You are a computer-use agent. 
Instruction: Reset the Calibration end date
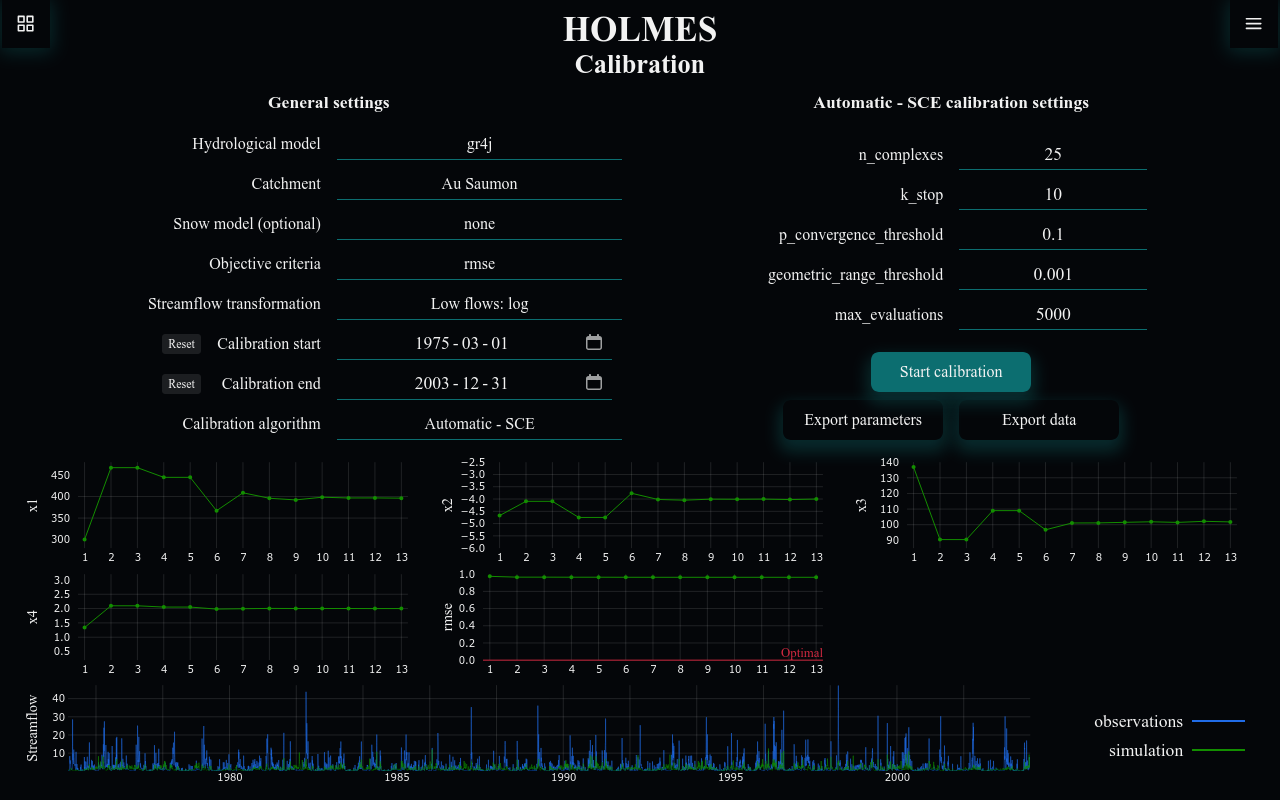[181, 383]
